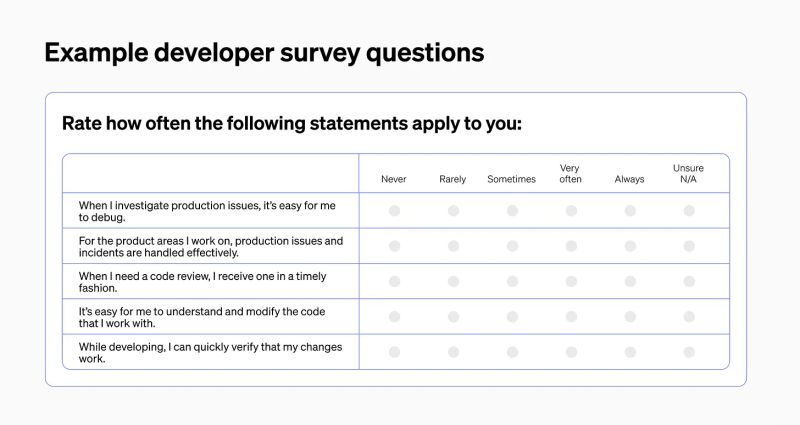The height and width of the screenshot is (425, 800).
Task: Select Sometimes for incidents handled effectively
Action: coord(512,246)
